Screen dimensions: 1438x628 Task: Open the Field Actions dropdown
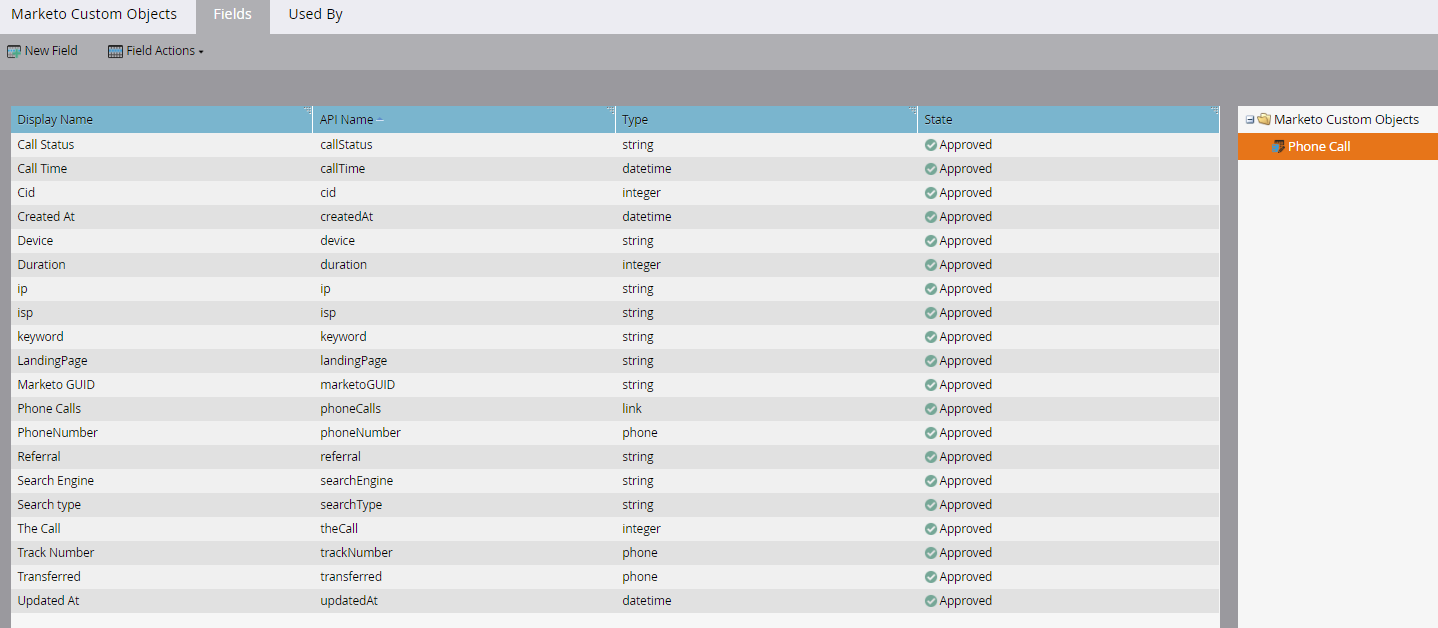[x=156, y=51]
